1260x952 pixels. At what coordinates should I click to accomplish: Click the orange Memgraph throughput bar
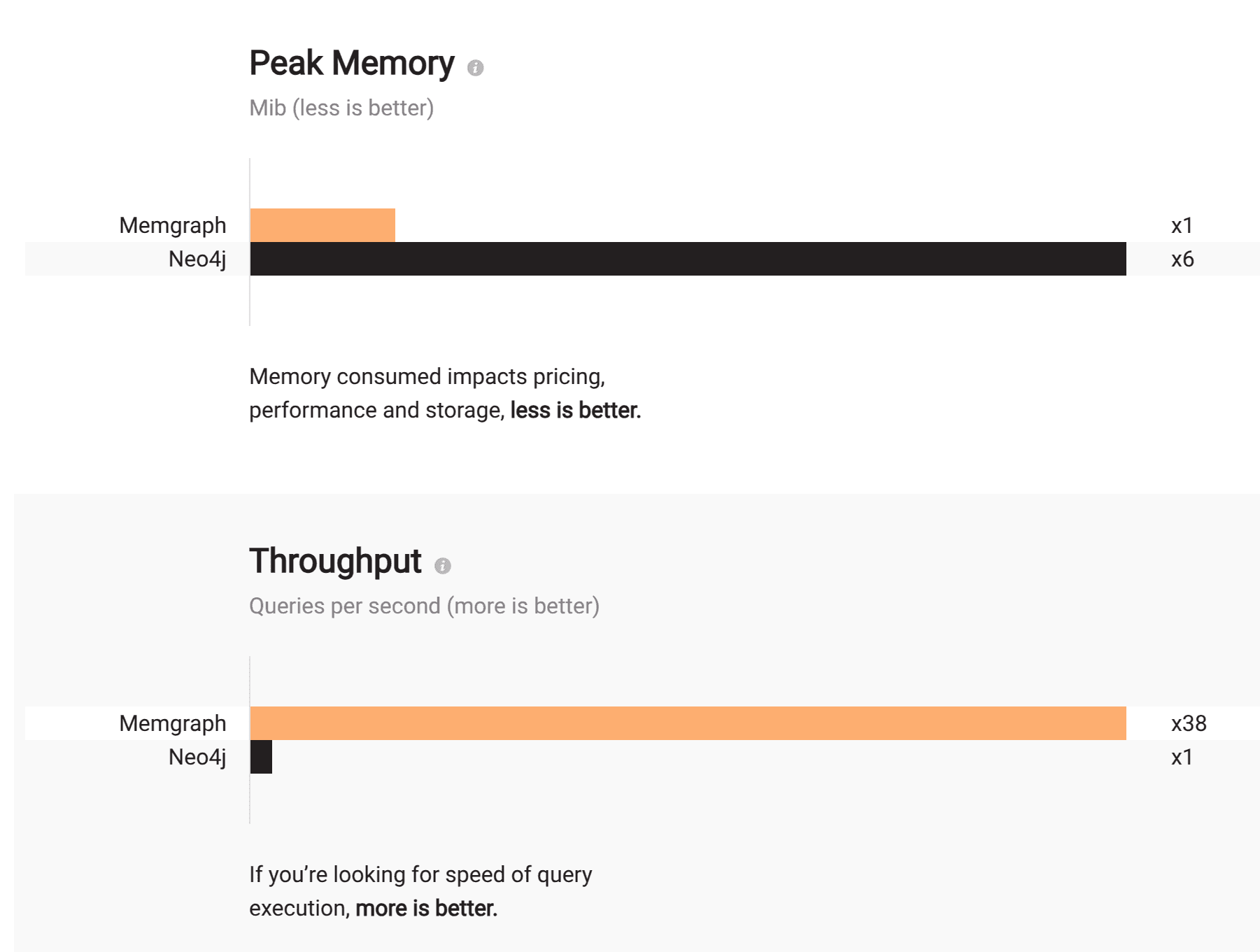[x=688, y=723]
